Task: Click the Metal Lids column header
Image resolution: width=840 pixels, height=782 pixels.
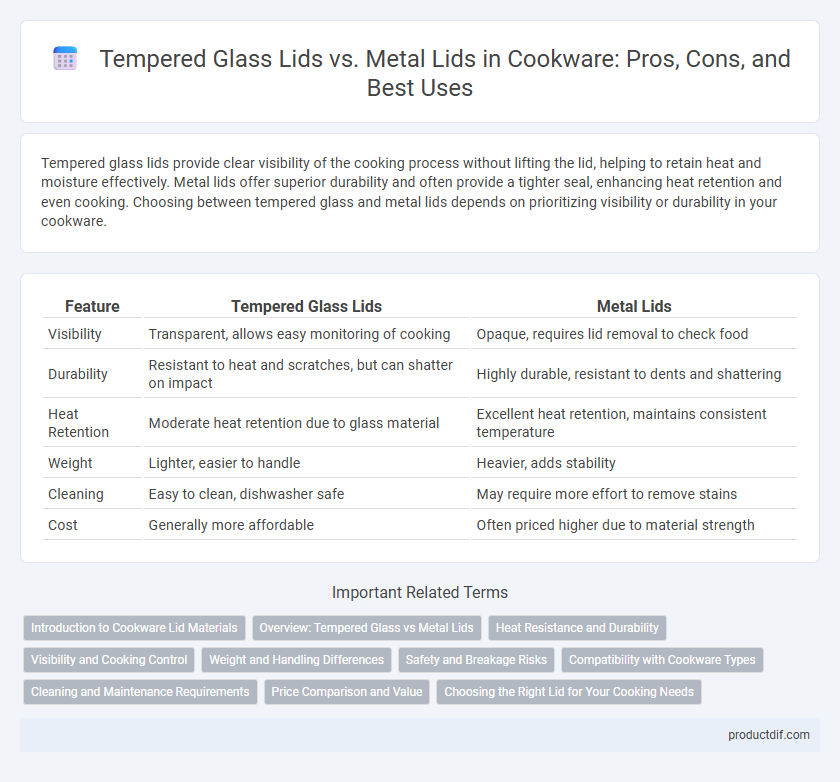Action: point(634,306)
